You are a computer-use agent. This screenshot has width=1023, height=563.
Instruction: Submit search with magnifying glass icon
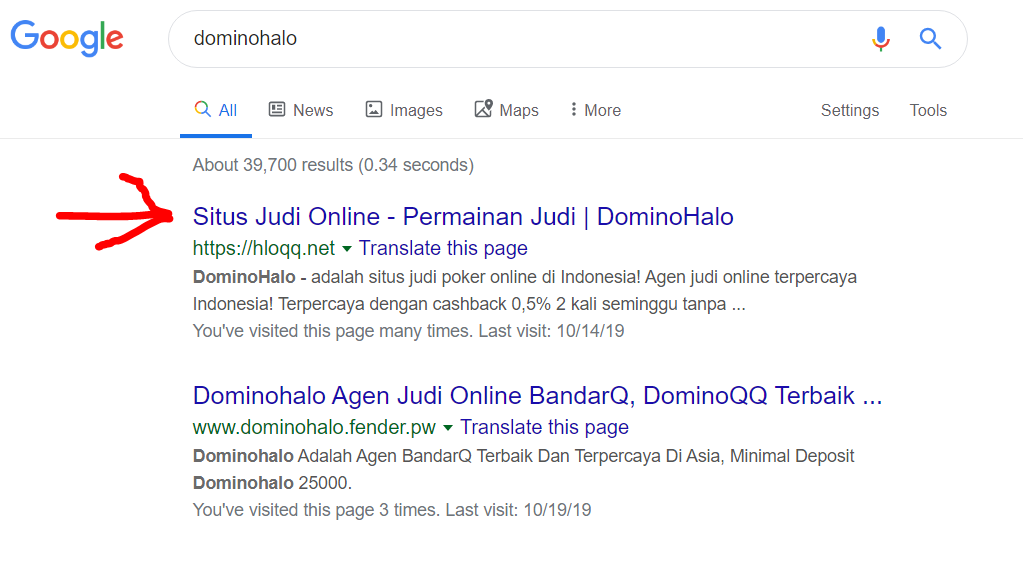click(930, 38)
